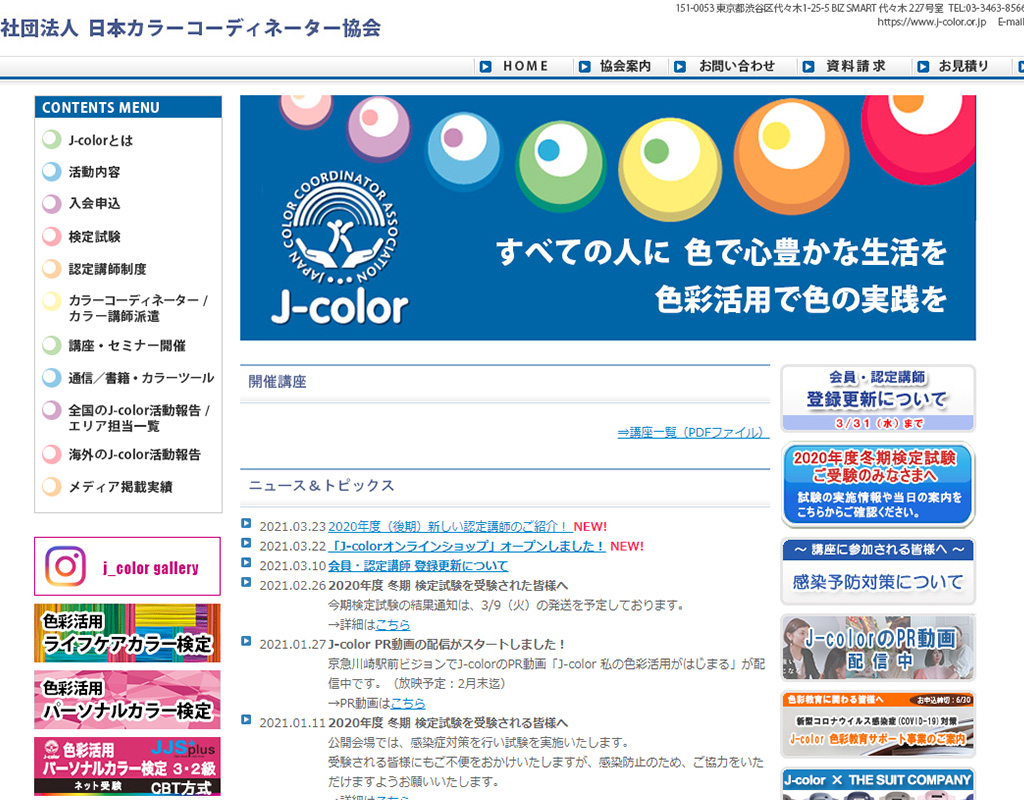Open J-colorのPR動画 配信中 banner
This screenshot has height=800, width=1024.
878,647
